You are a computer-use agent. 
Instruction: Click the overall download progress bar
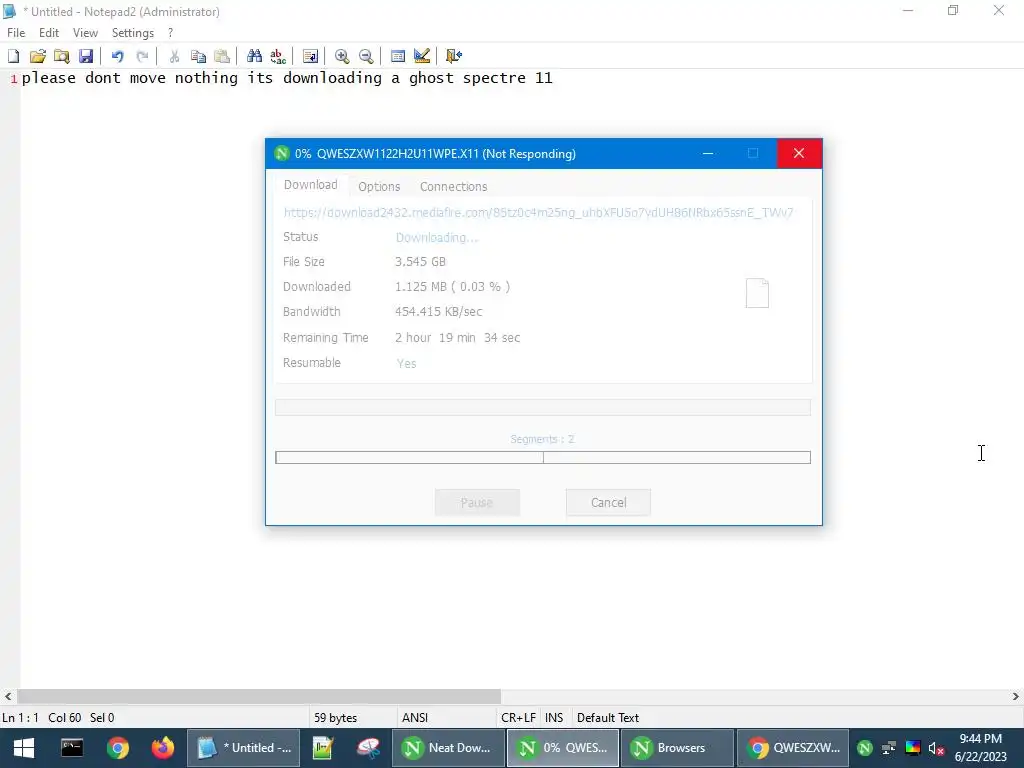(543, 408)
